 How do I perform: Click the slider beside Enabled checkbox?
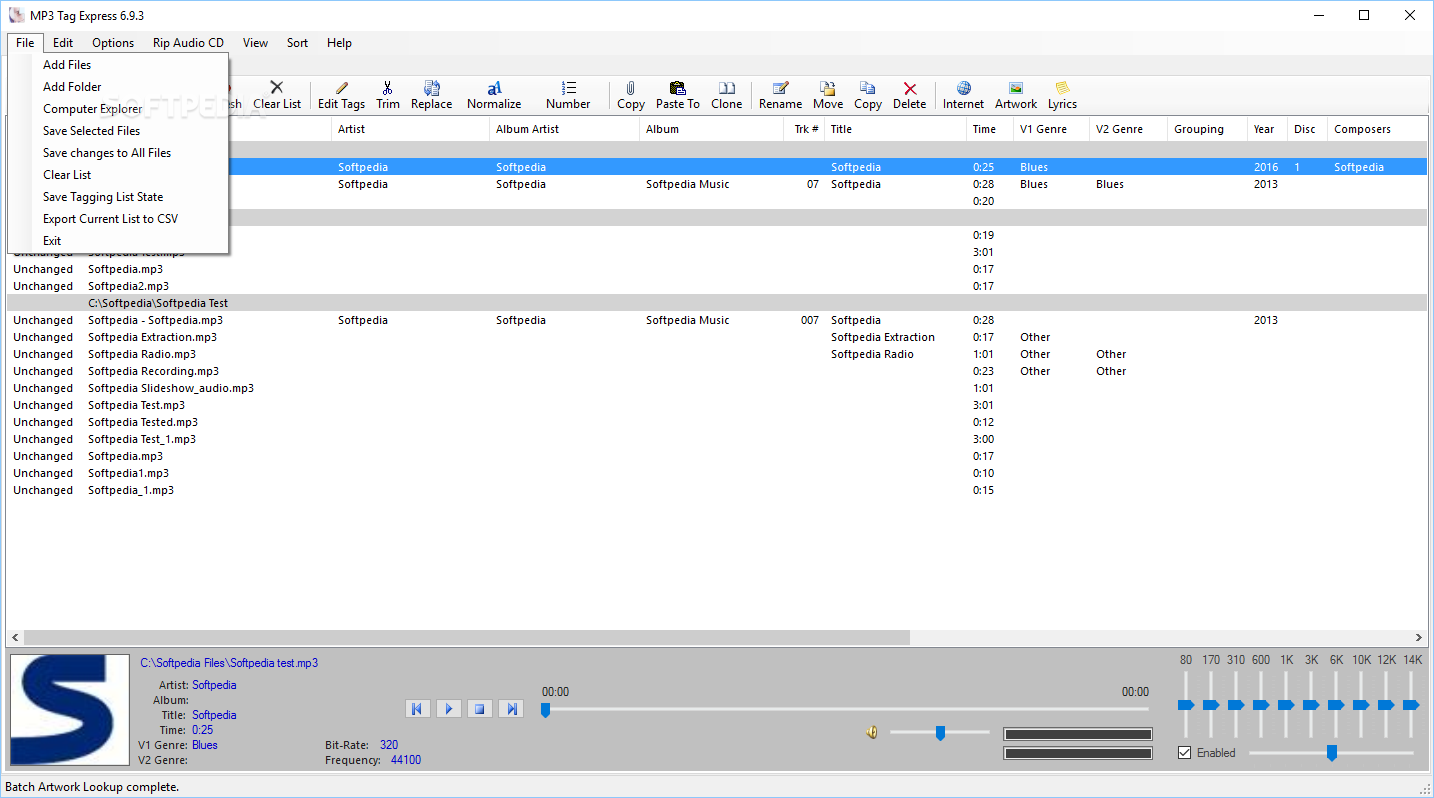(1331, 753)
